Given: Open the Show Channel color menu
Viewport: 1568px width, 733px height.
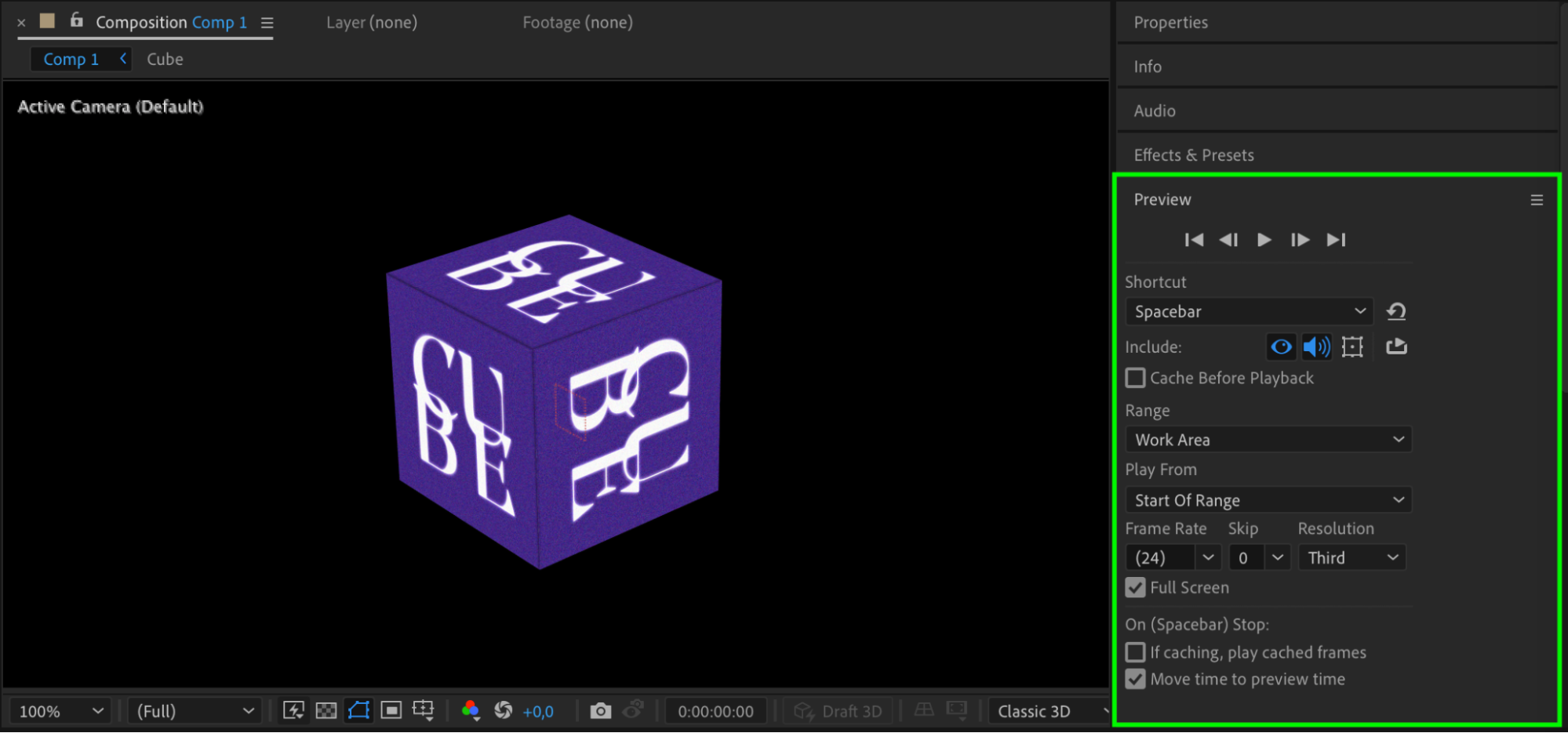Looking at the screenshot, I should [471, 710].
